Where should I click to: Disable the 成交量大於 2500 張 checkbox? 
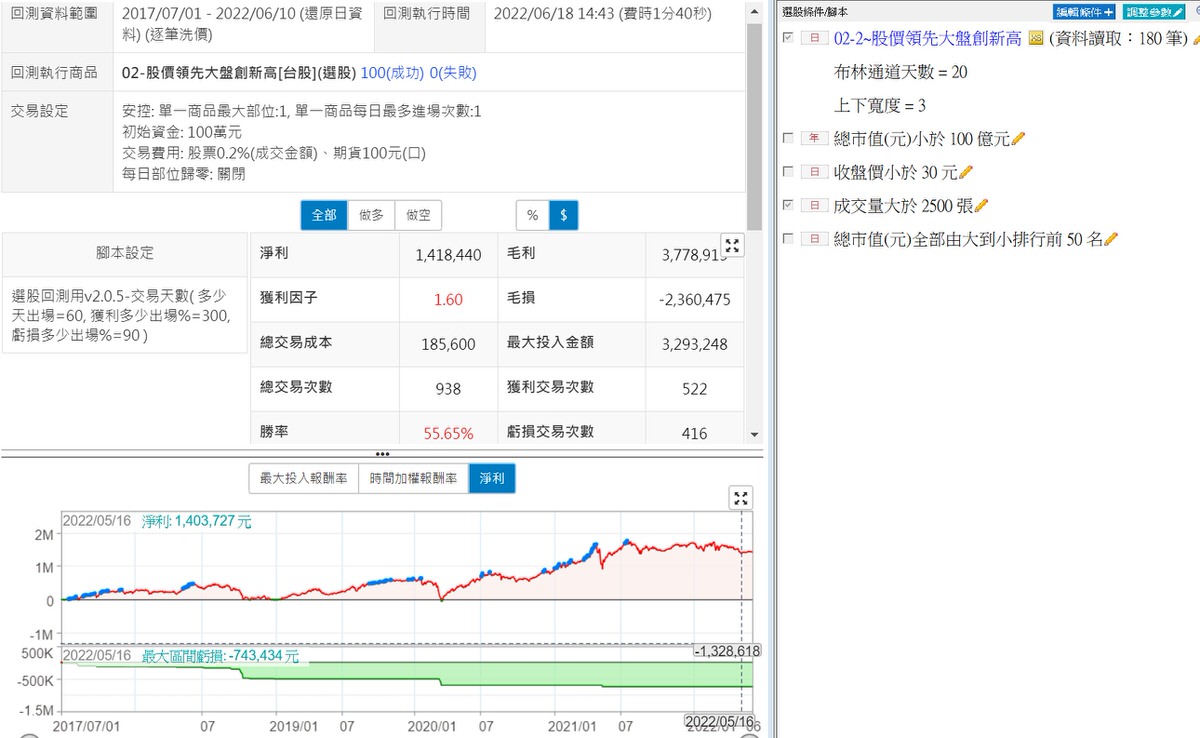tap(788, 205)
